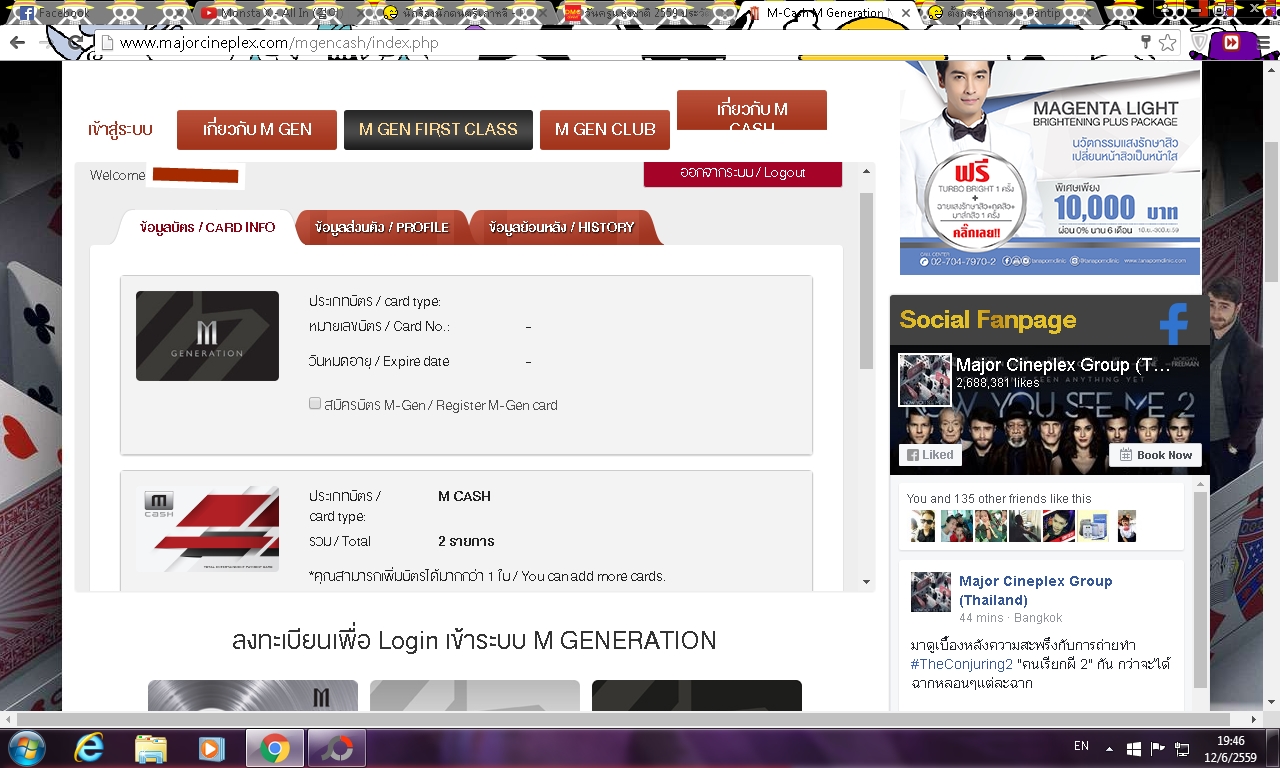1280x768 pixels.
Task: Click the black M Generation card thumbnail
Action: click(x=697, y=696)
